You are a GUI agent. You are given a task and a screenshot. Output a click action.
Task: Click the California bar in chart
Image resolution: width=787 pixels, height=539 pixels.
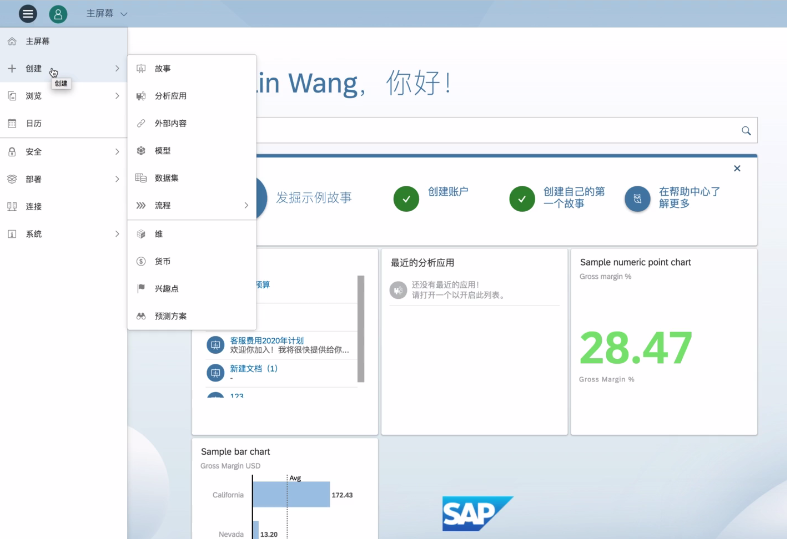click(292, 494)
